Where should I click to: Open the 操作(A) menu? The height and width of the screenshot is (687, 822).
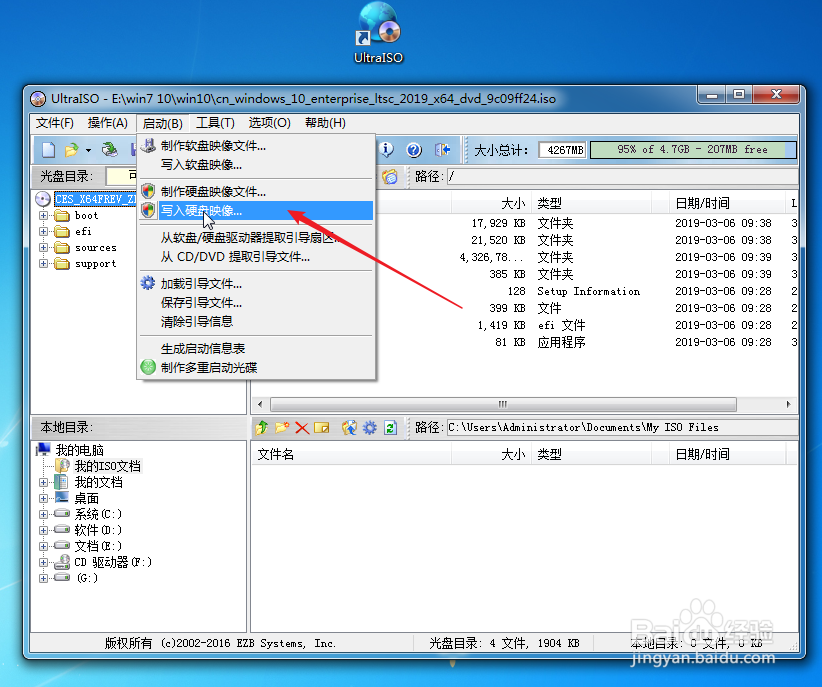pyautogui.click(x=107, y=123)
